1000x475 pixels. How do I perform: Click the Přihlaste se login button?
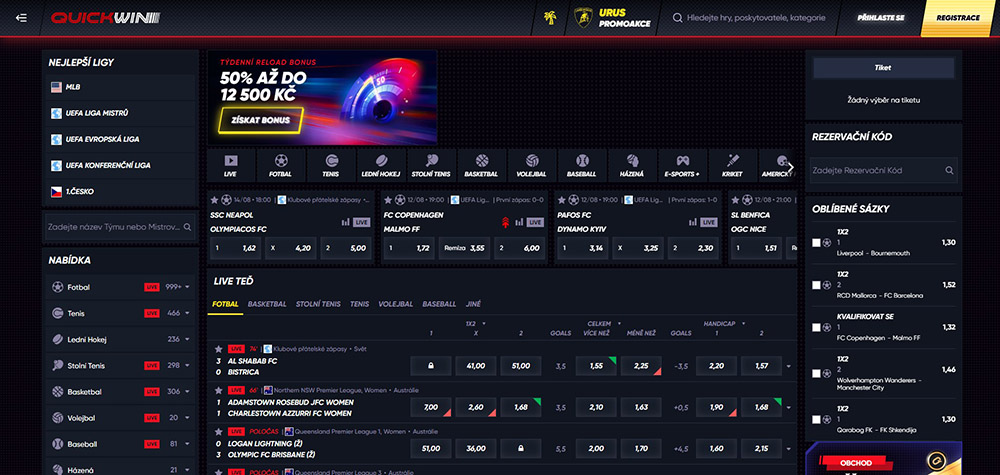click(880, 18)
